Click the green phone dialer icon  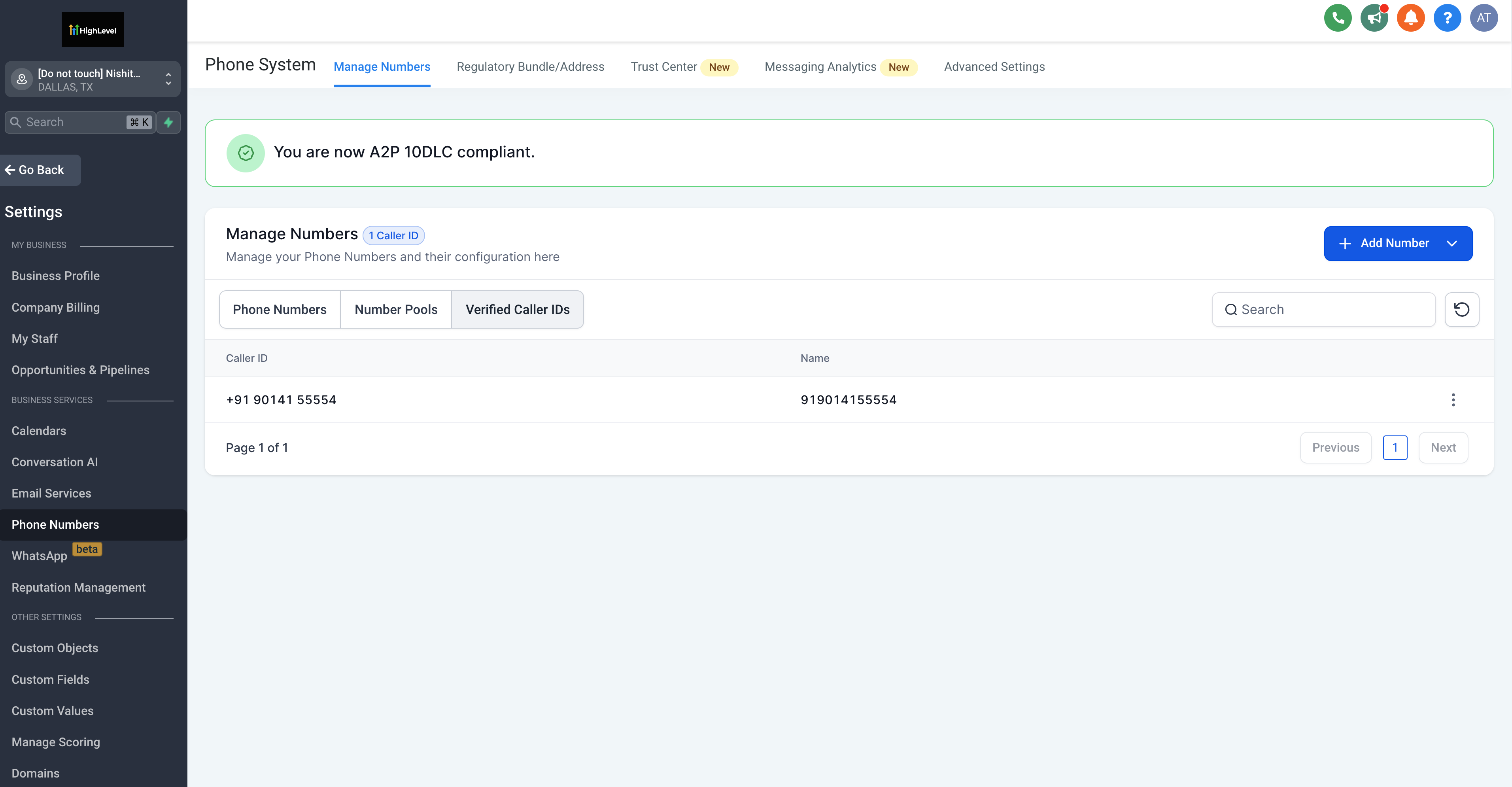pyautogui.click(x=1338, y=18)
